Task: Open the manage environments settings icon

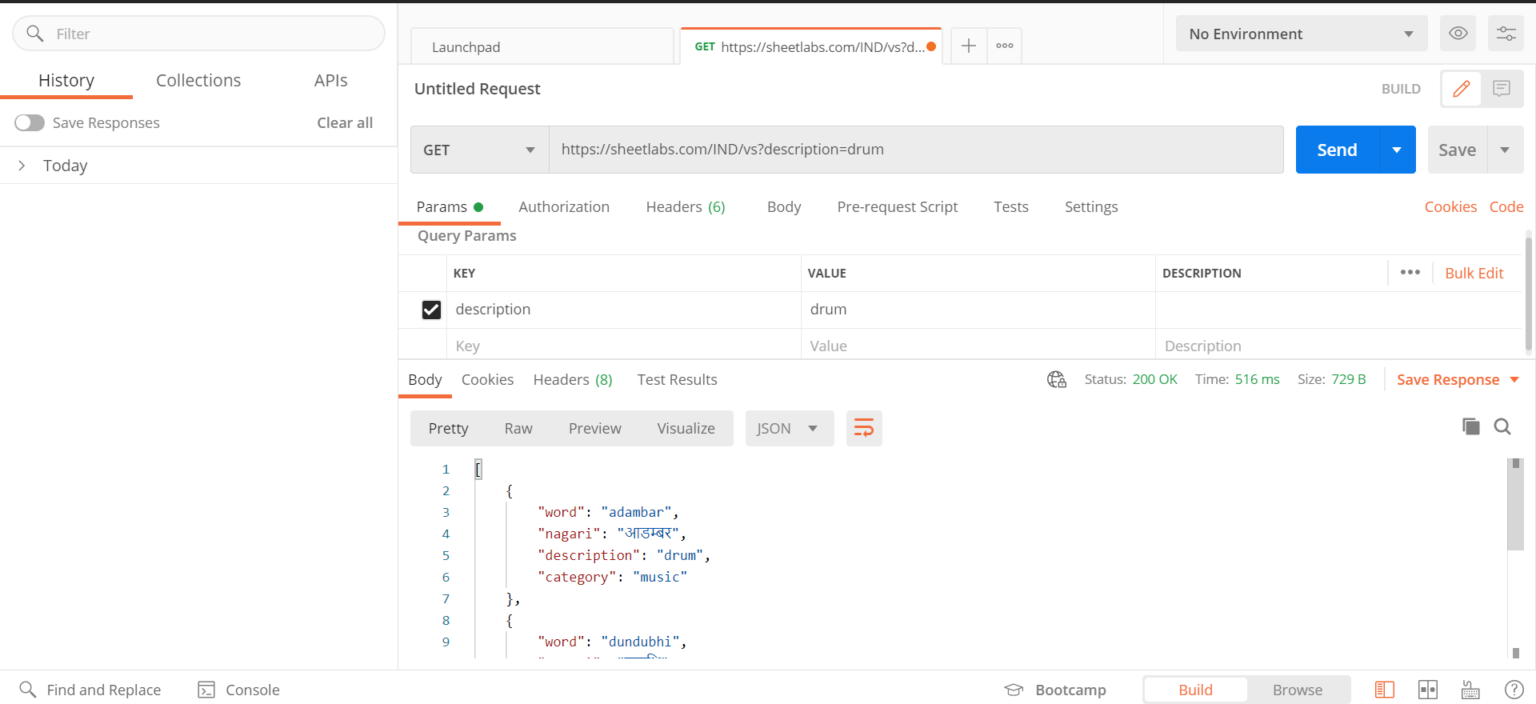Action: pos(1505,34)
